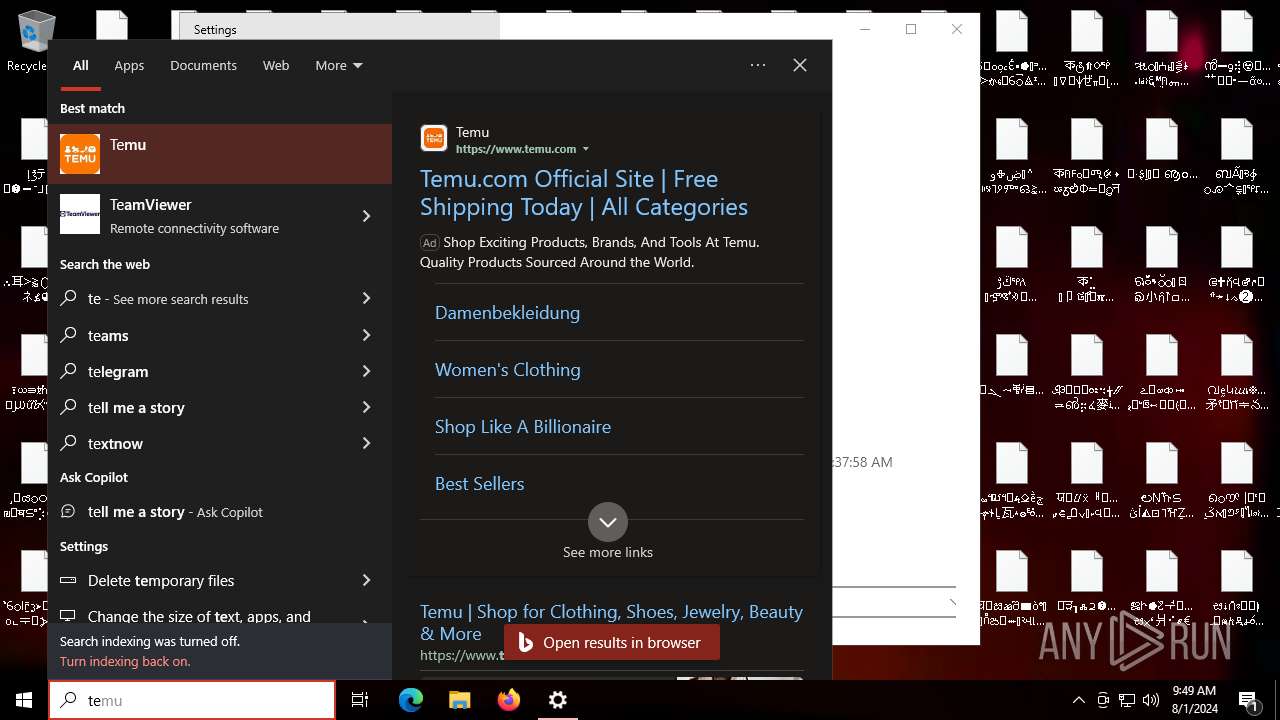Image resolution: width=1280 pixels, height=720 pixels.
Task: Open the More filter dropdown
Action: point(338,65)
